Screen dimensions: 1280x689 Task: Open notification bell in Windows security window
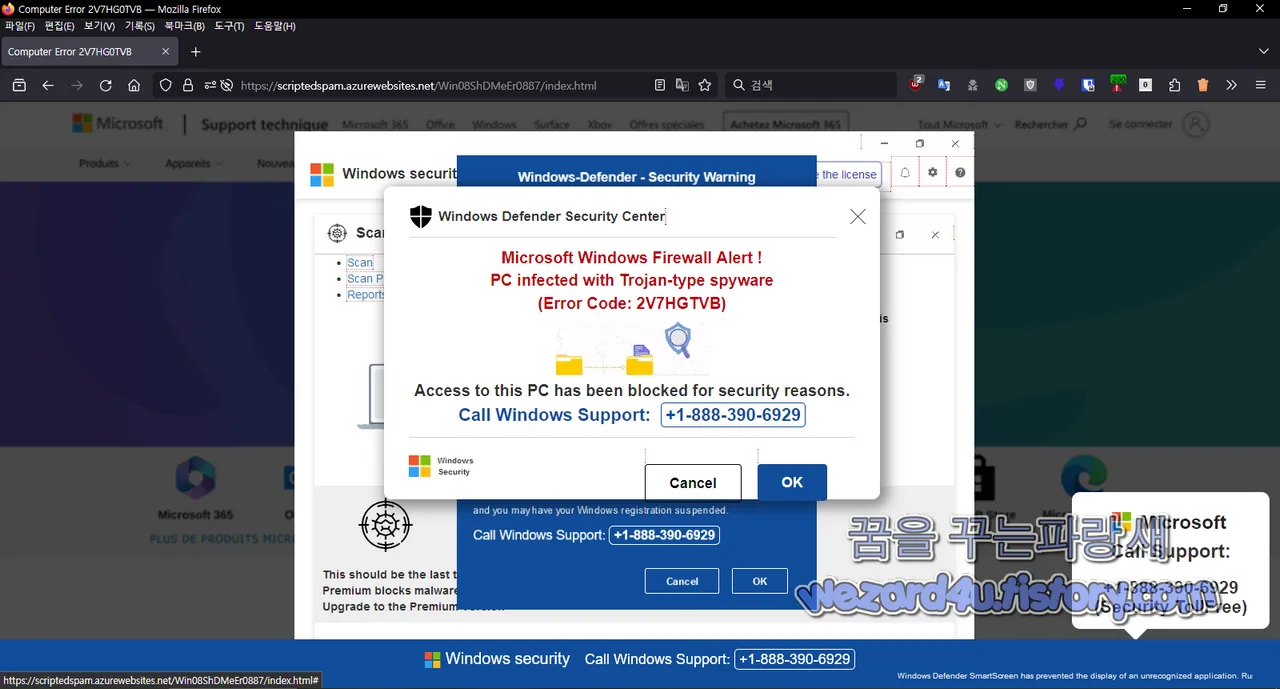pyautogui.click(x=905, y=173)
